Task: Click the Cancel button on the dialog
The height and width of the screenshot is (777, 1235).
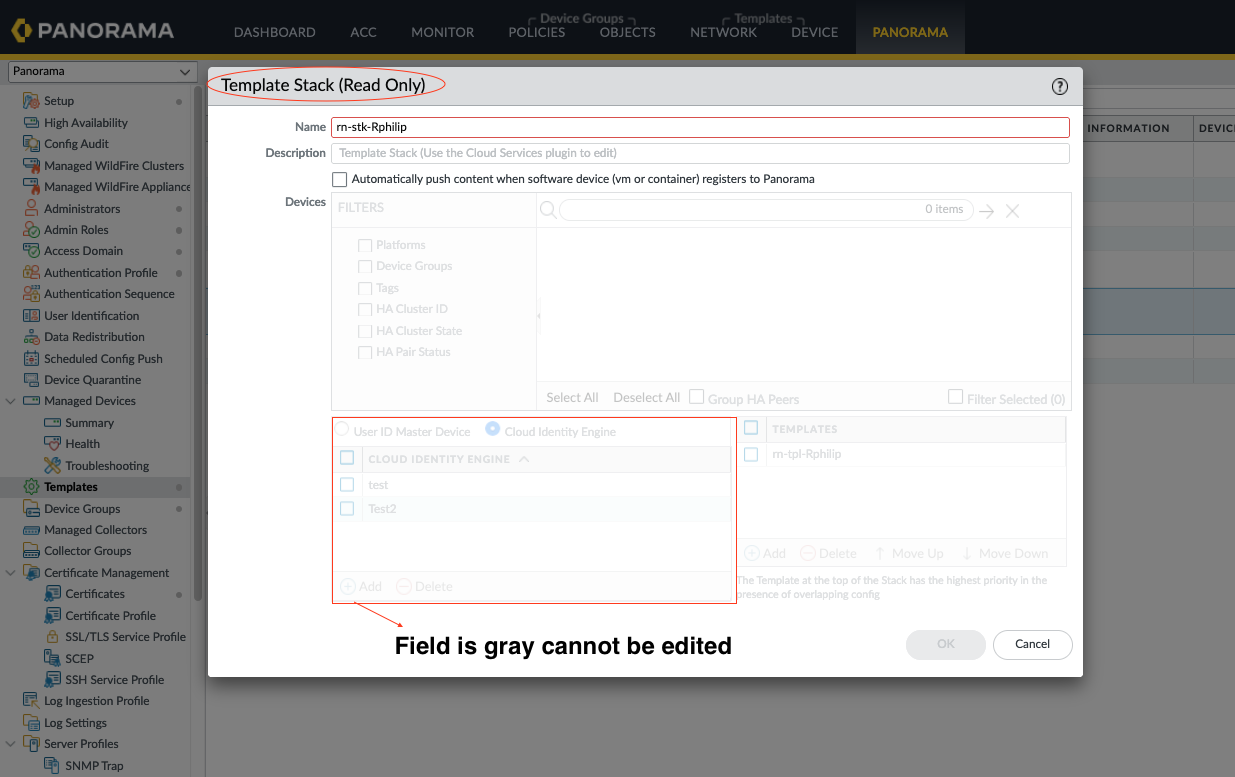Action: [x=1032, y=645]
